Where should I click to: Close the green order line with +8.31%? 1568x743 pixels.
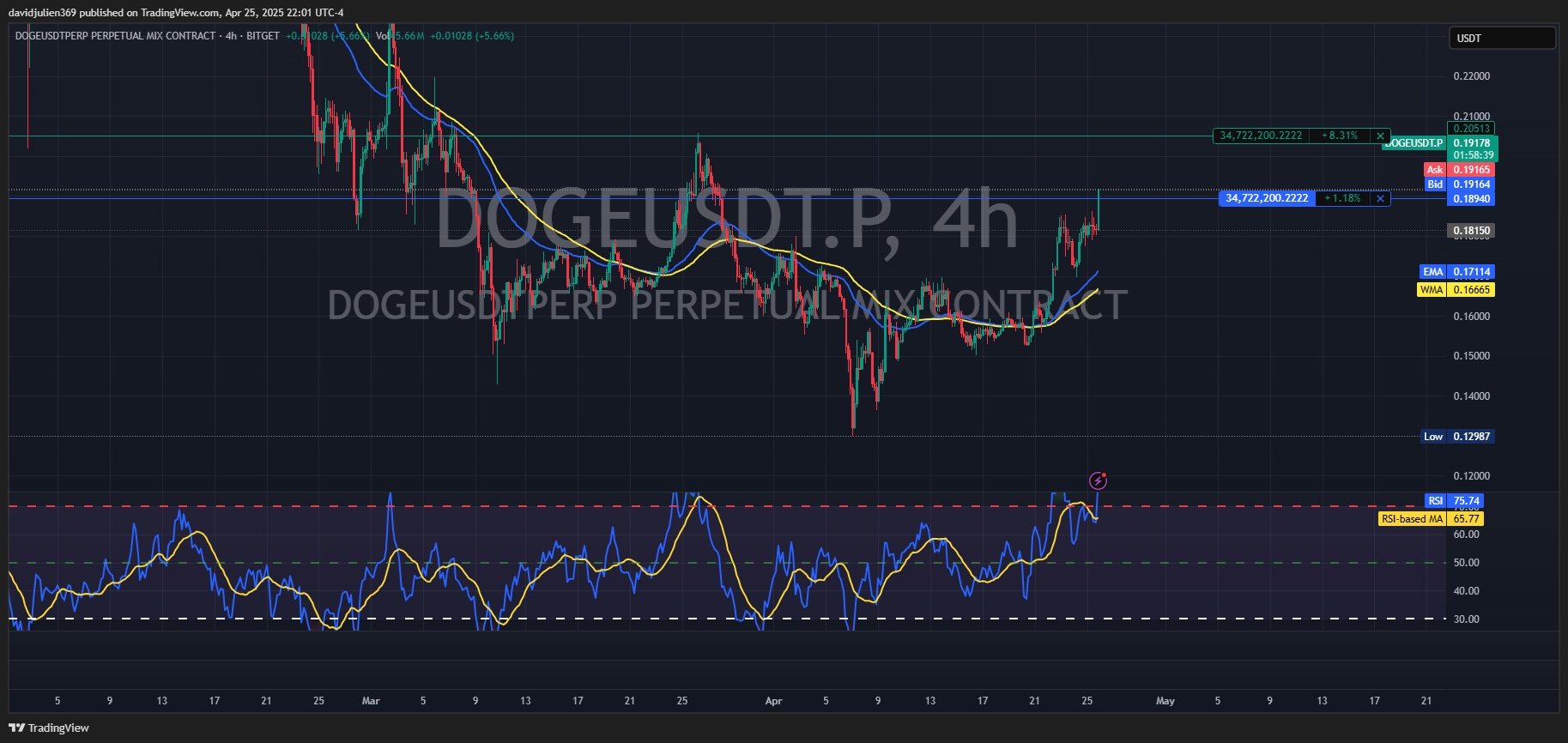[x=1380, y=136]
